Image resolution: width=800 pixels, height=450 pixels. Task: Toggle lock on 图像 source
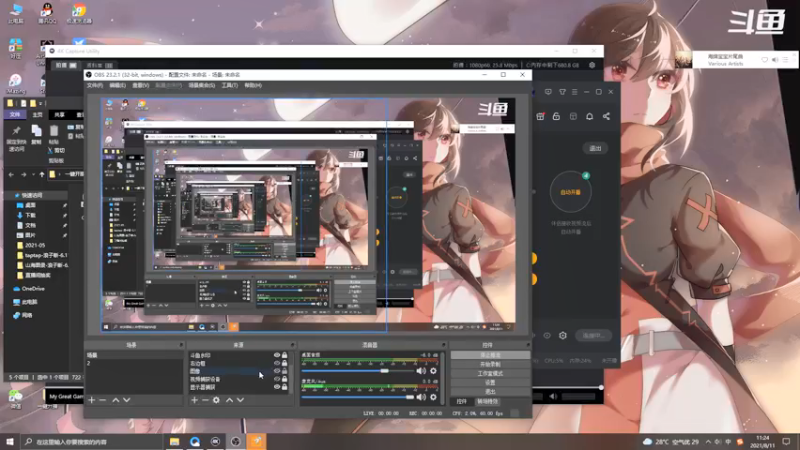(x=285, y=371)
